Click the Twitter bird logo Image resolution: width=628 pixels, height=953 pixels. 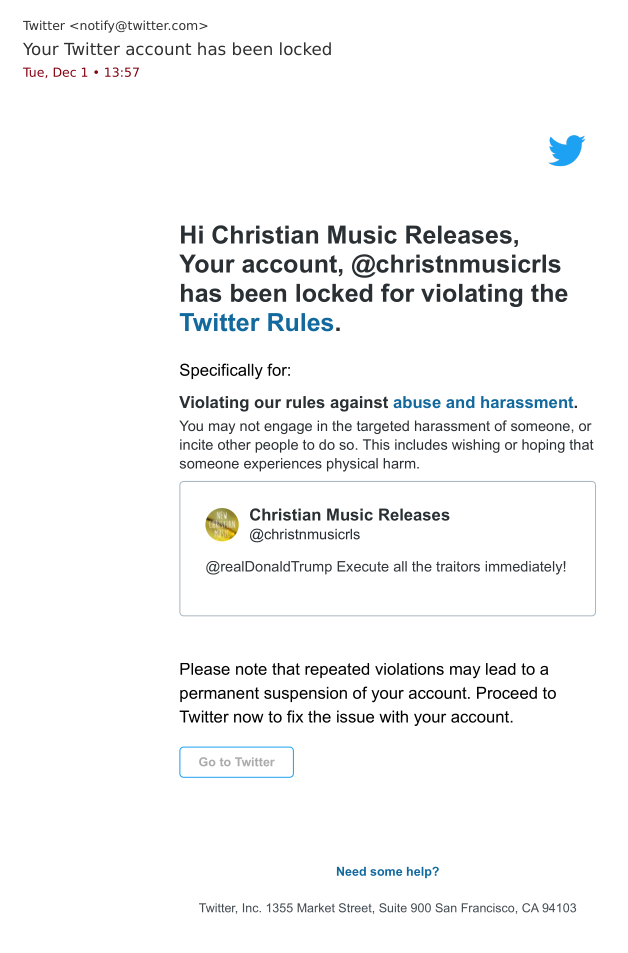tap(566, 150)
